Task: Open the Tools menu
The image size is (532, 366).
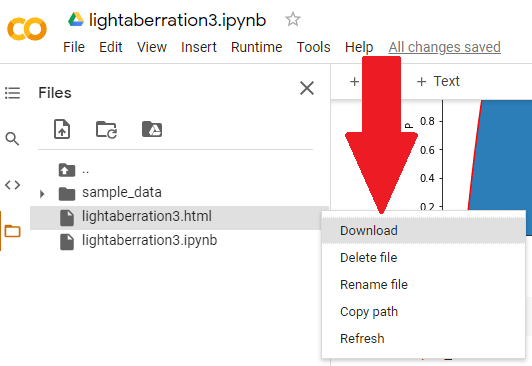Action: [x=314, y=47]
